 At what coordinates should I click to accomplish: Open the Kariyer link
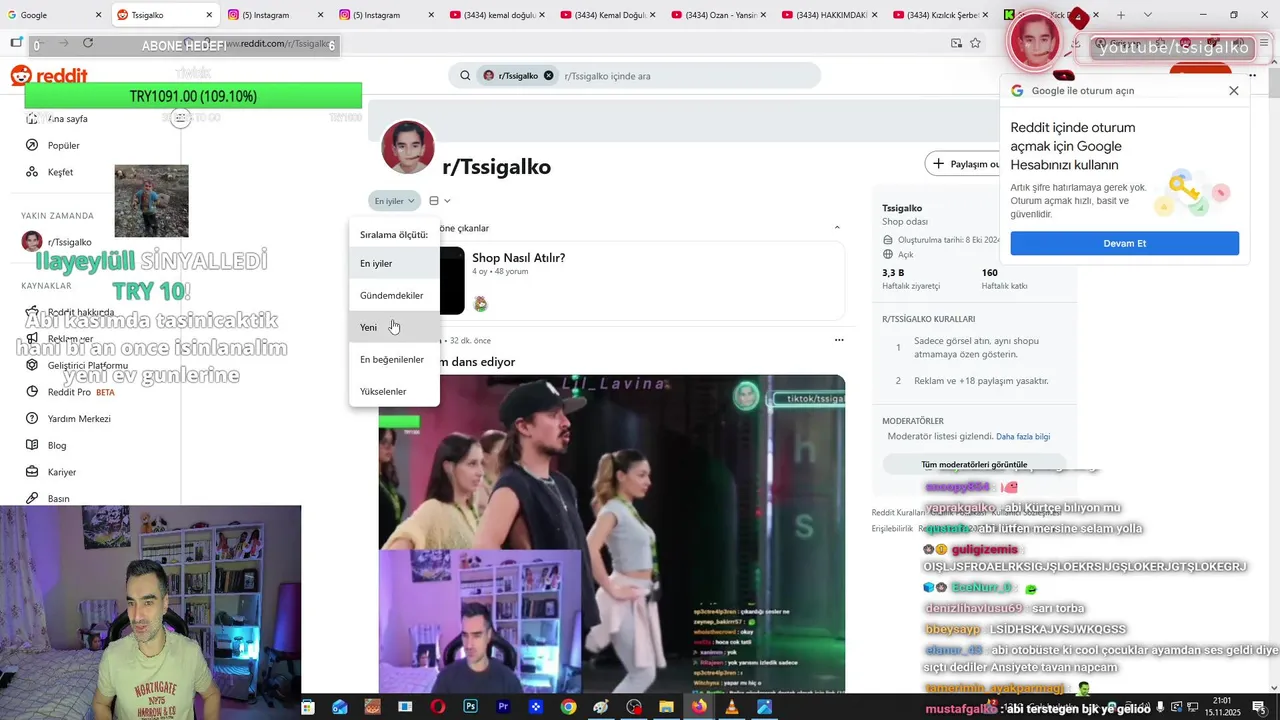pyautogui.click(x=62, y=472)
